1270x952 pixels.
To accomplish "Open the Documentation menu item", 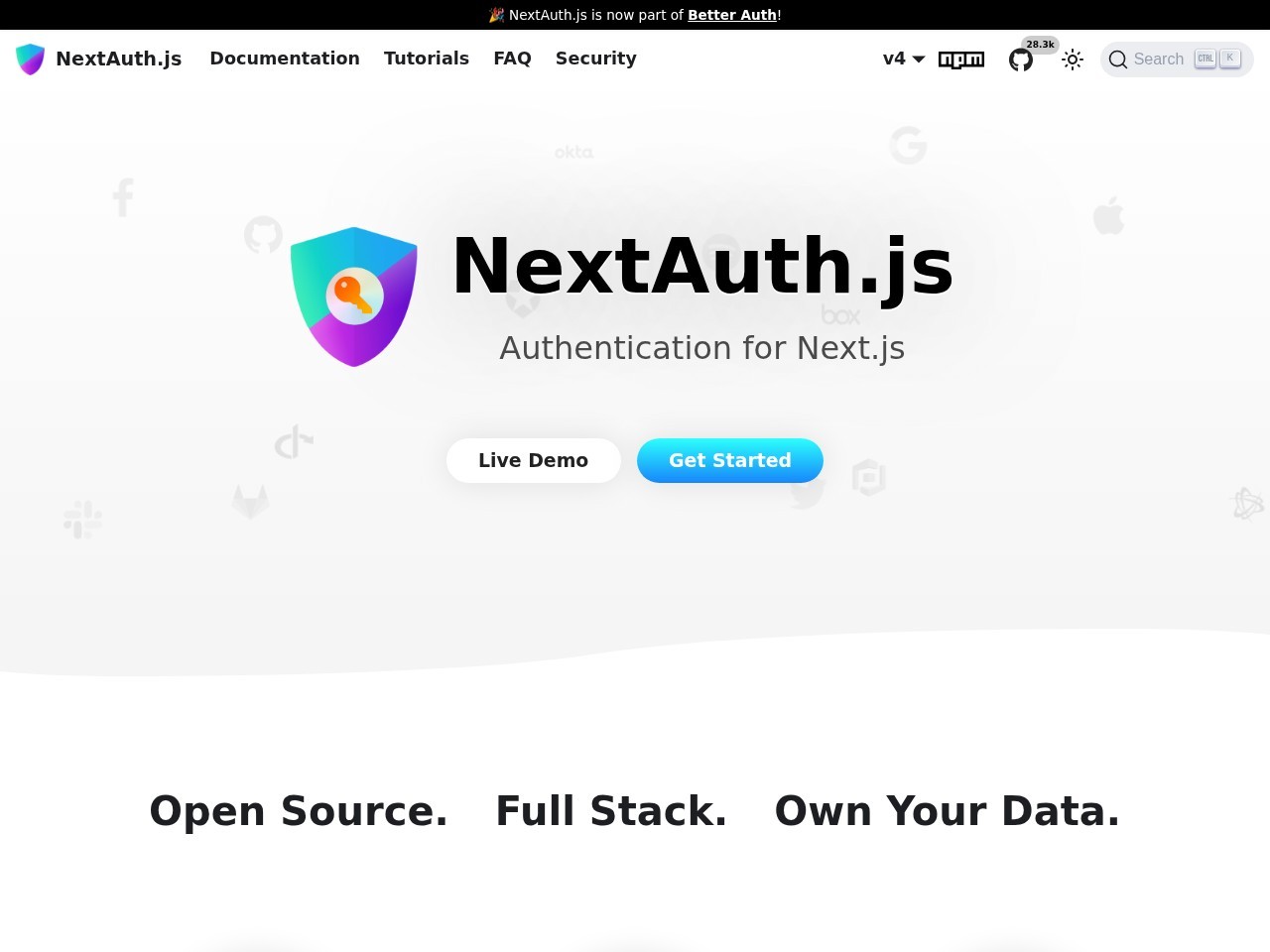I will tap(285, 59).
